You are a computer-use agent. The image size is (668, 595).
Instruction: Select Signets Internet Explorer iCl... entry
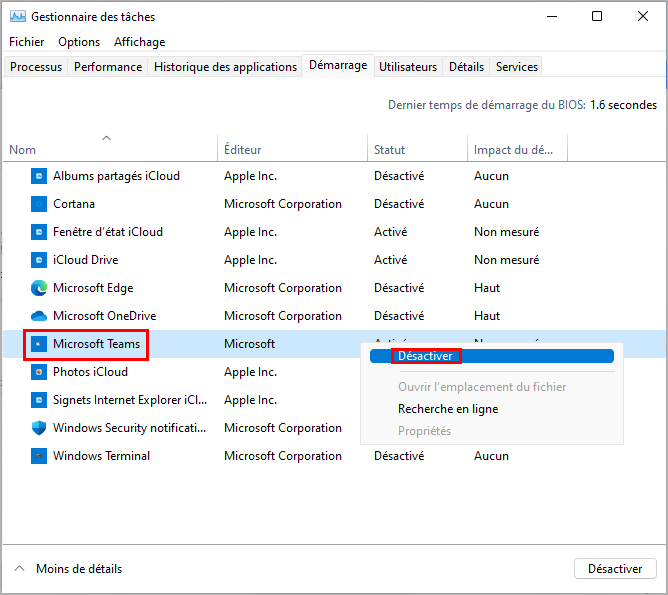tap(130, 400)
